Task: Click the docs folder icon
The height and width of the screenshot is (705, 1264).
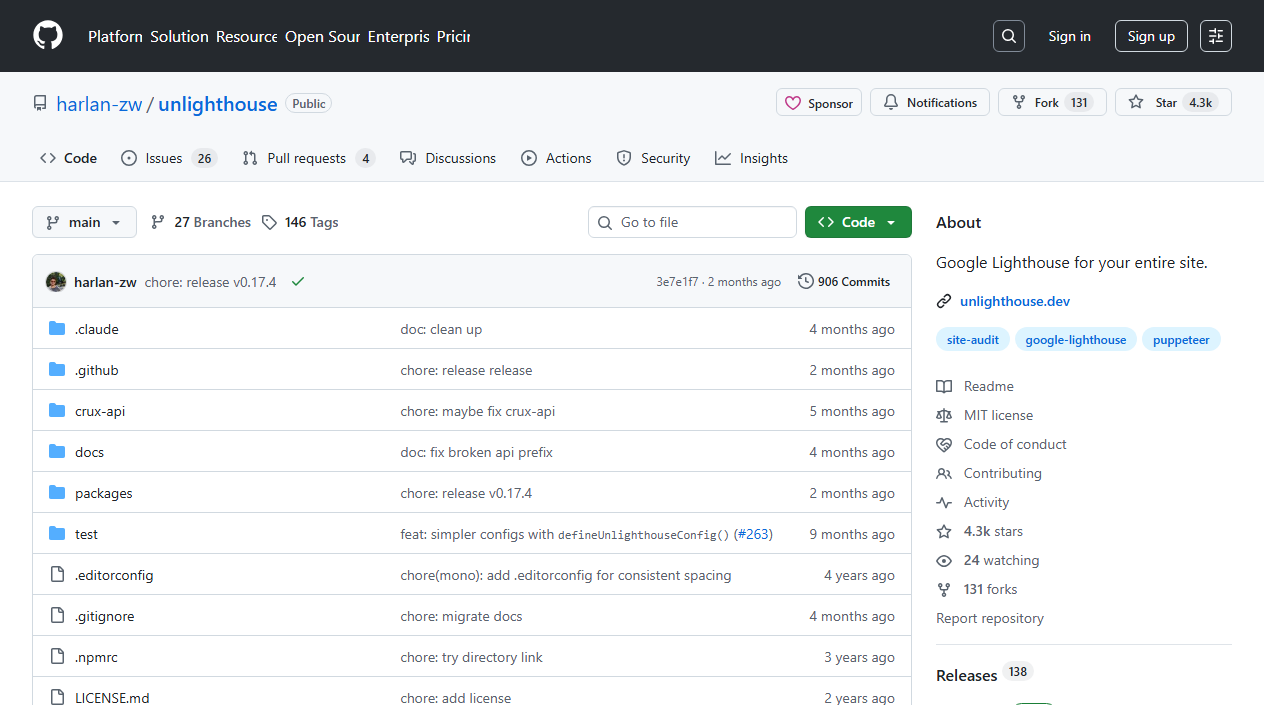Action: pos(57,452)
